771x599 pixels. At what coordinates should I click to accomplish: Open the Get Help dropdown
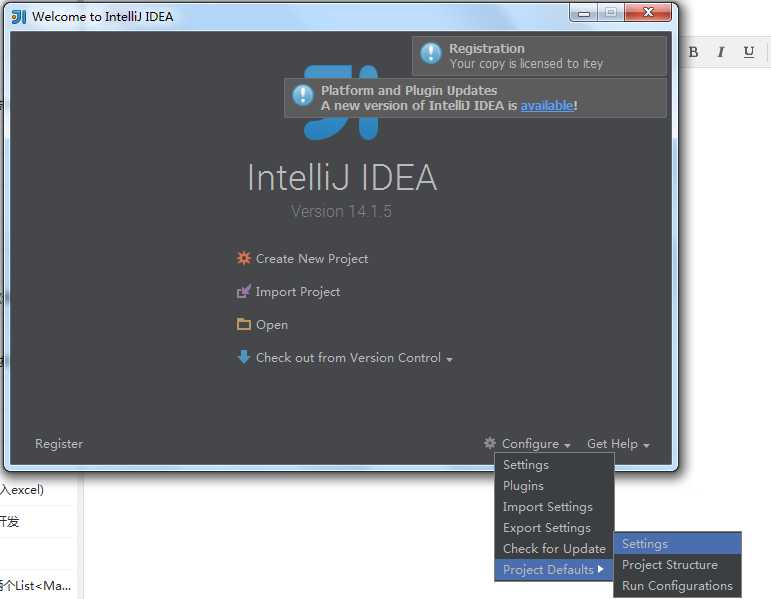click(618, 444)
